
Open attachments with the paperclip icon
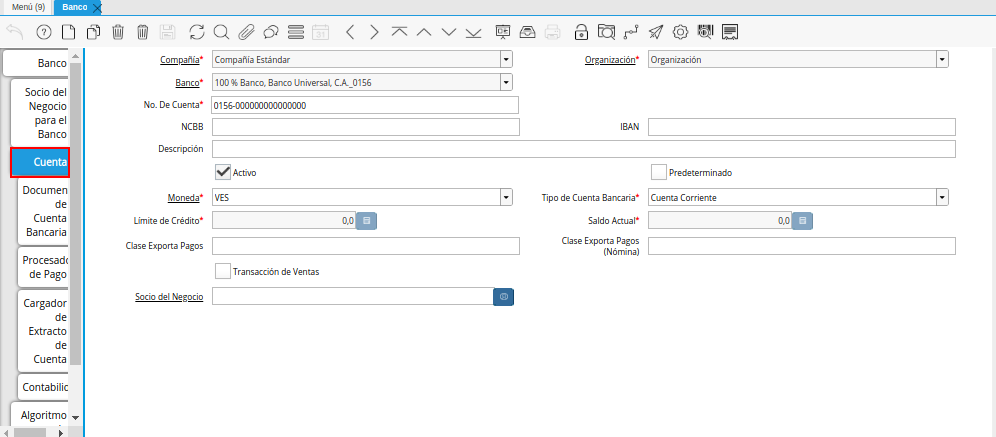[x=246, y=32]
